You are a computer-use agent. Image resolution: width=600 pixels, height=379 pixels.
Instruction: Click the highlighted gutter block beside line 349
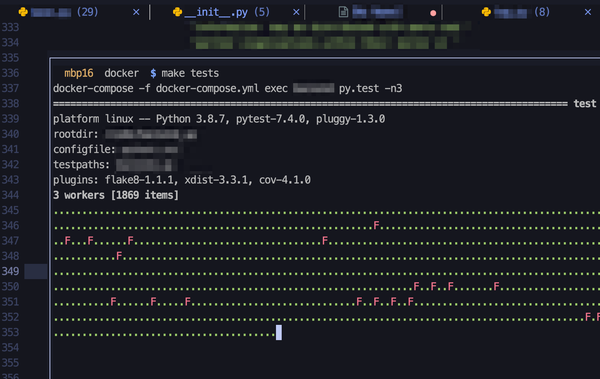(36, 271)
